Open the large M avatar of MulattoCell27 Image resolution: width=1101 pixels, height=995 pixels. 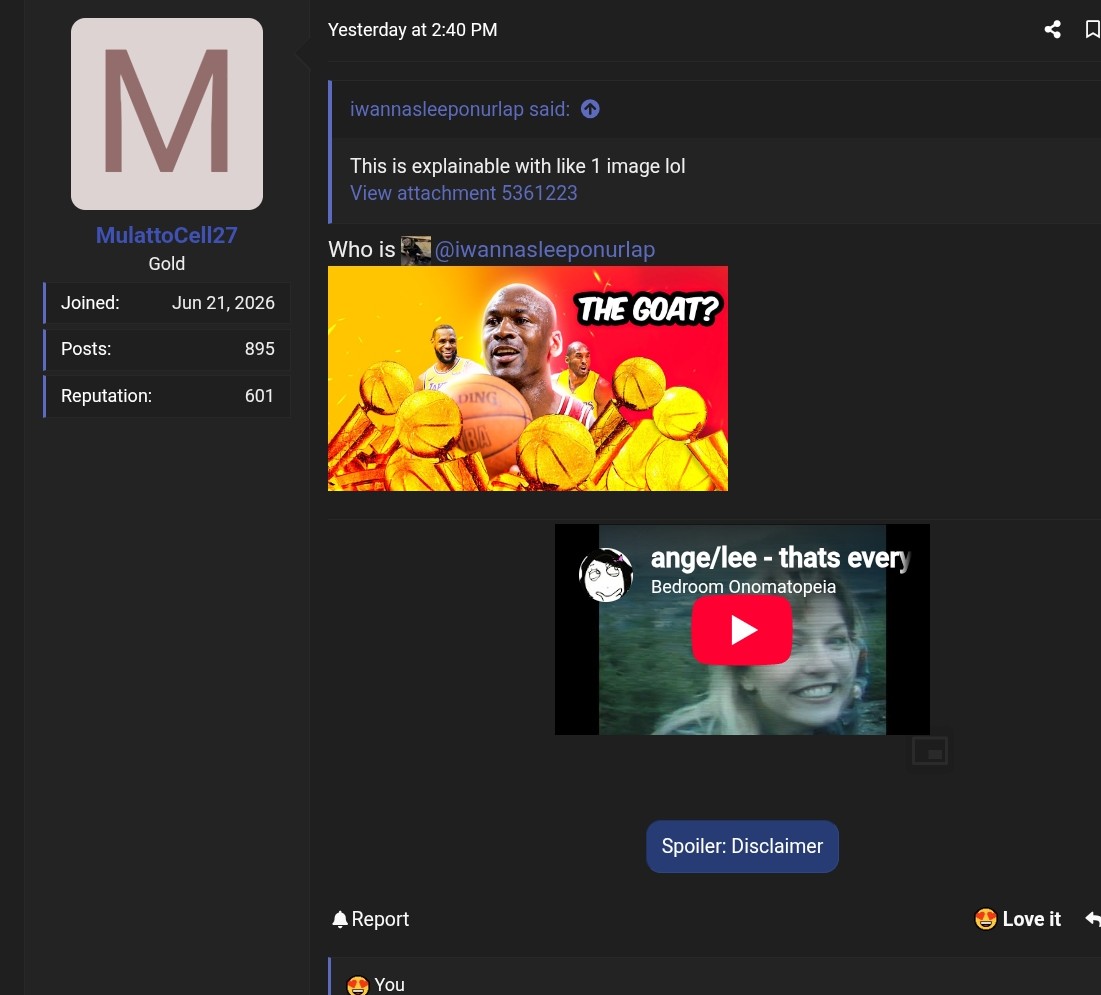pos(167,114)
